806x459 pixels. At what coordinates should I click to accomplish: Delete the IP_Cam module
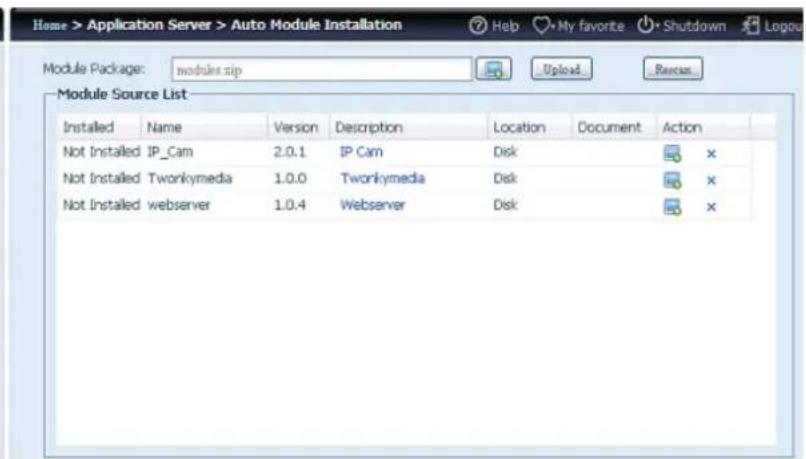pos(711,153)
